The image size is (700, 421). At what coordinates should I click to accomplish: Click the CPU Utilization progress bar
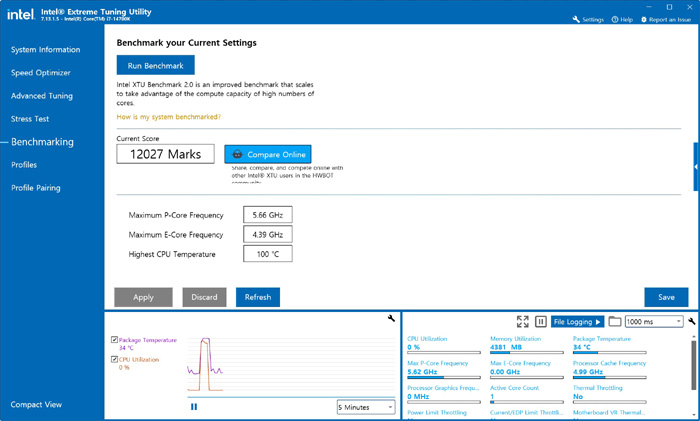[444, 353]
